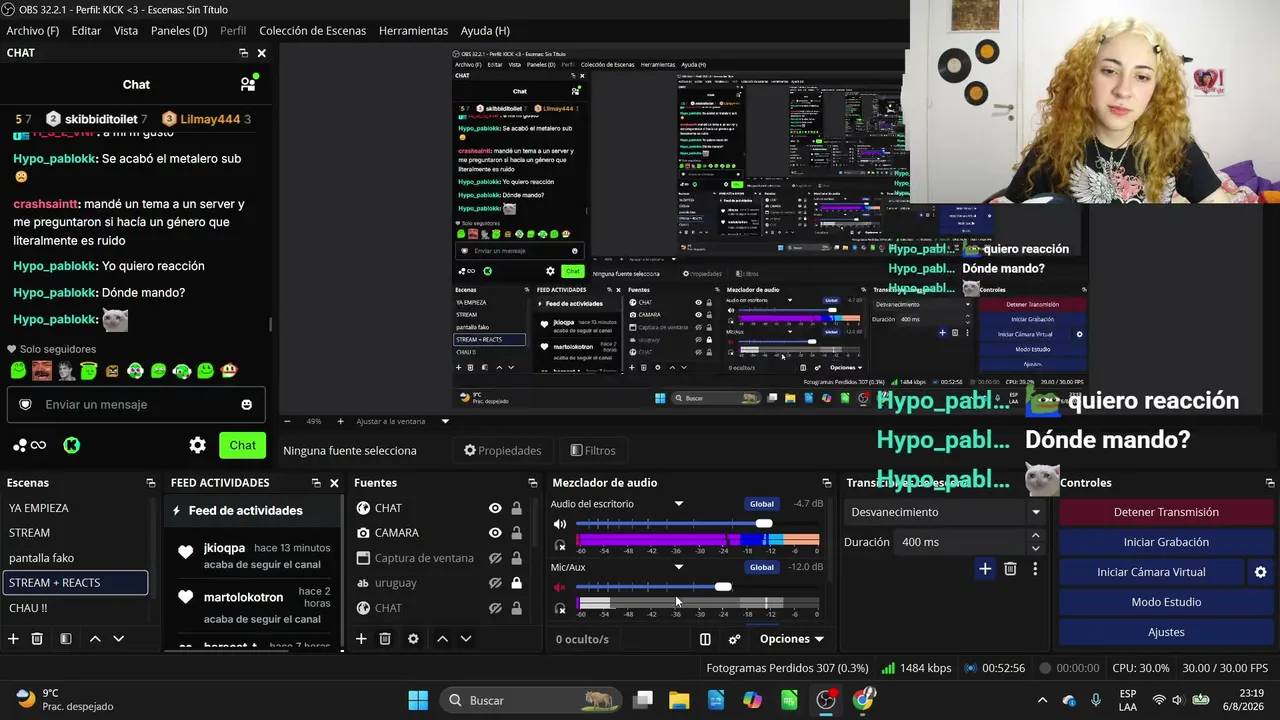
Task: Send message with green Chat button
Action: [x=243, y=445]
